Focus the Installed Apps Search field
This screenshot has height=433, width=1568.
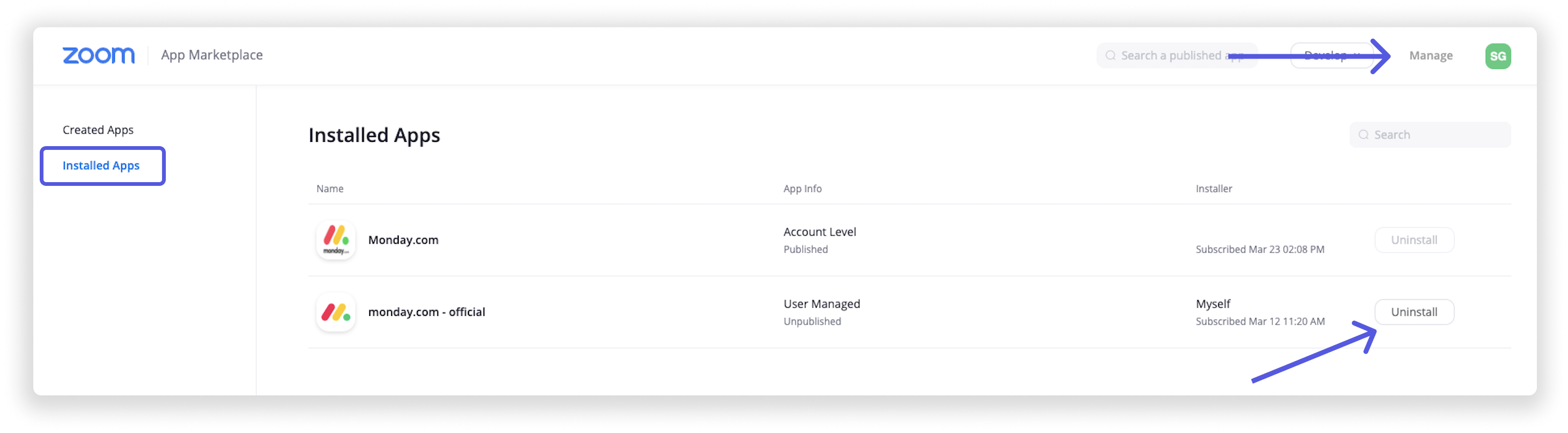click(x=1429, y=135)
